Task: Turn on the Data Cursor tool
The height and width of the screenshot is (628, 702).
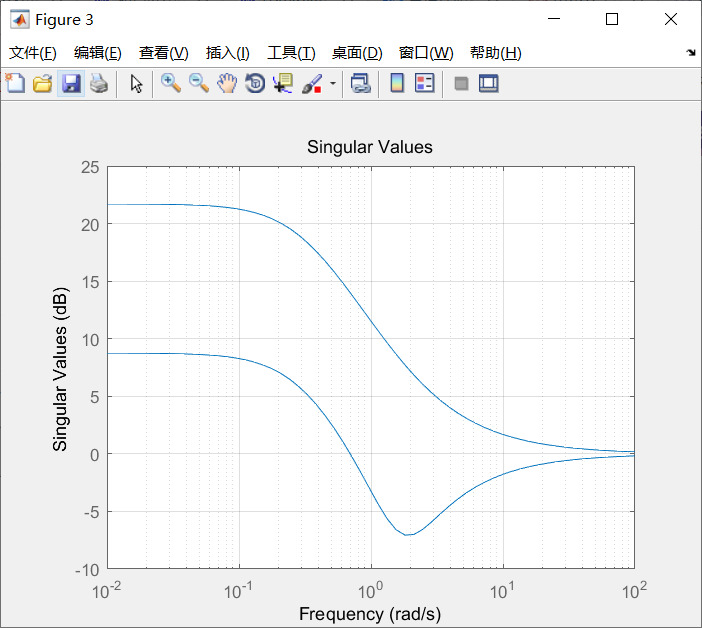Action: coord(283,84)
